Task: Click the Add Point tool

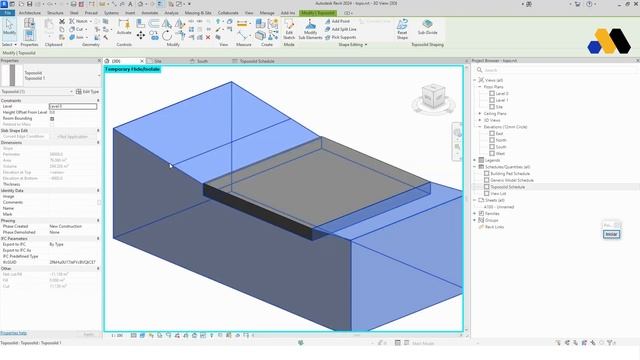Action: point(338,21)
